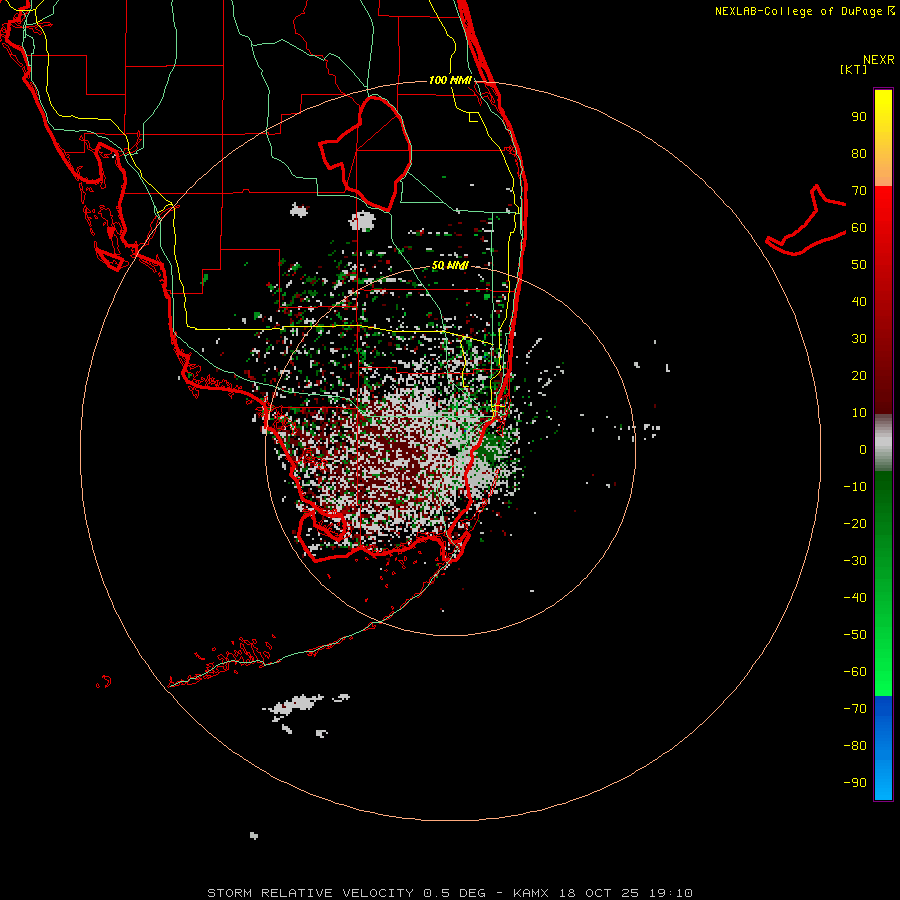900x900 pixels.
Task: Click the -90 value on velocity scale
Action: click(x=855, y=783)
